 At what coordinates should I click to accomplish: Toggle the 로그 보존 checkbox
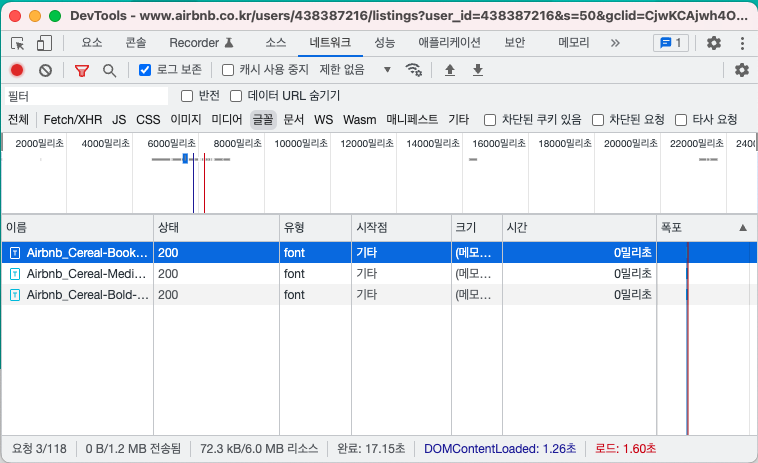point(145,71)
